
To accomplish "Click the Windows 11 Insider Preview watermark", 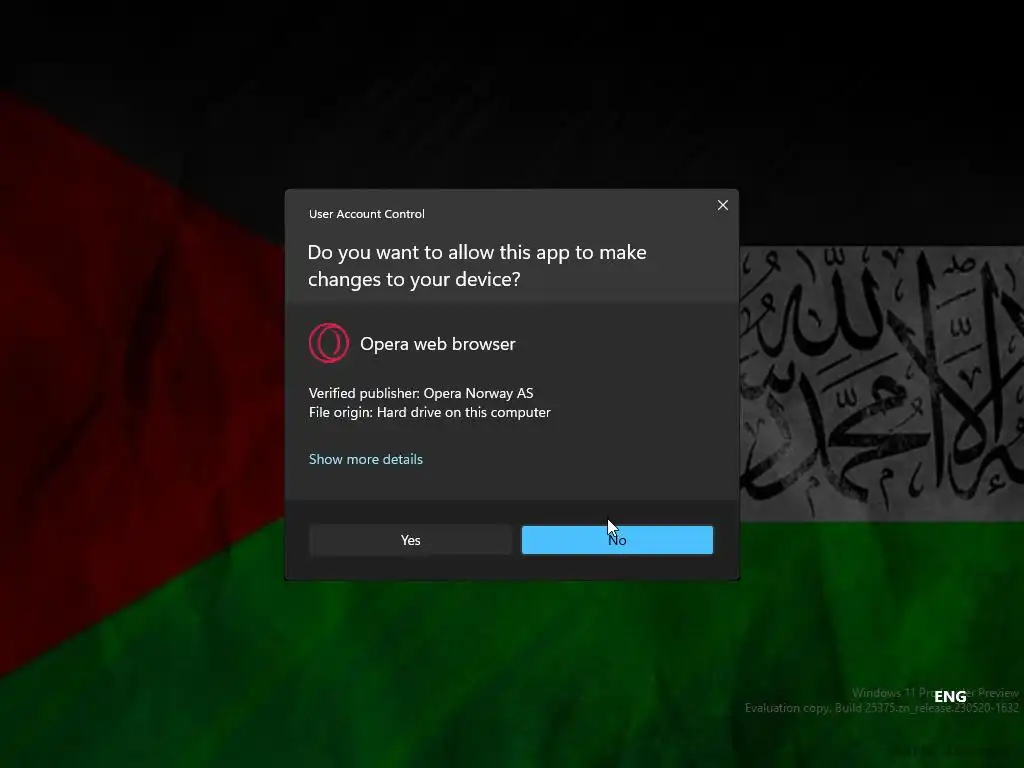I will (935, 693).
